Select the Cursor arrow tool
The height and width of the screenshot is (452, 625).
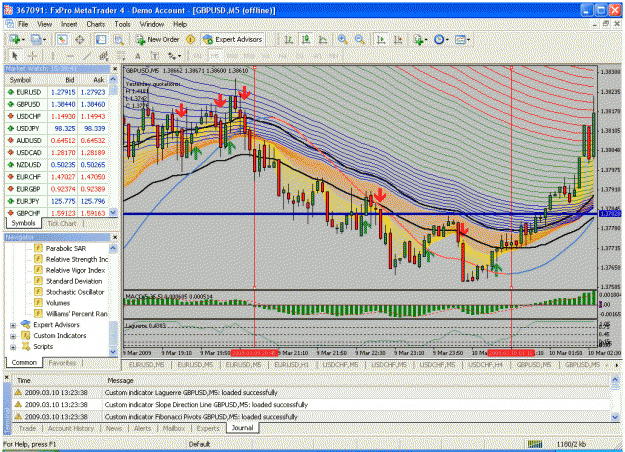coord(15,56)
